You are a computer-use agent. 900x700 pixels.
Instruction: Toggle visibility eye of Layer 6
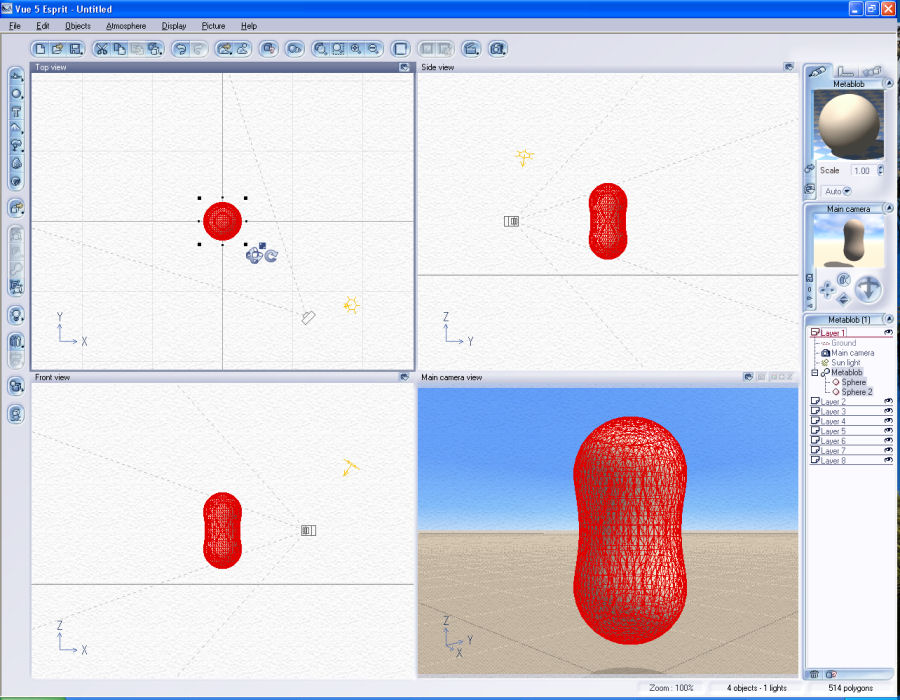click(x=888, y=440)
